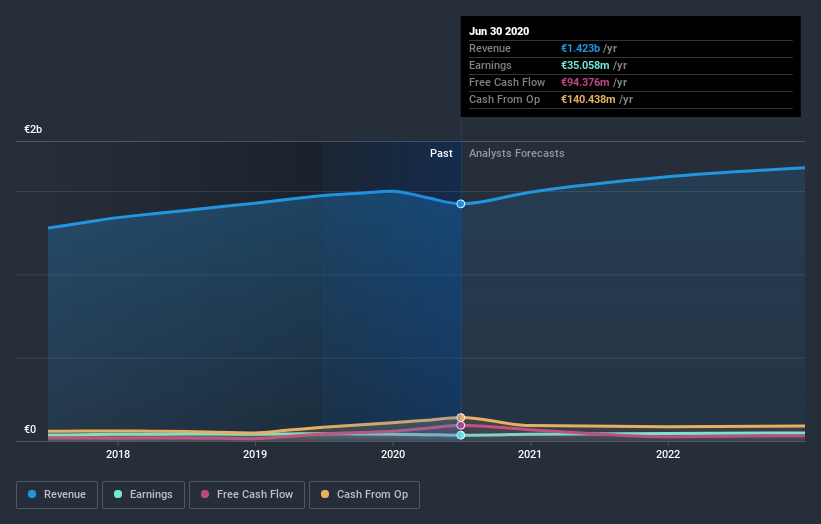Click the Earnings row label in tooltip
This screenshot has width=821, height=524.
tap(490, 65)
